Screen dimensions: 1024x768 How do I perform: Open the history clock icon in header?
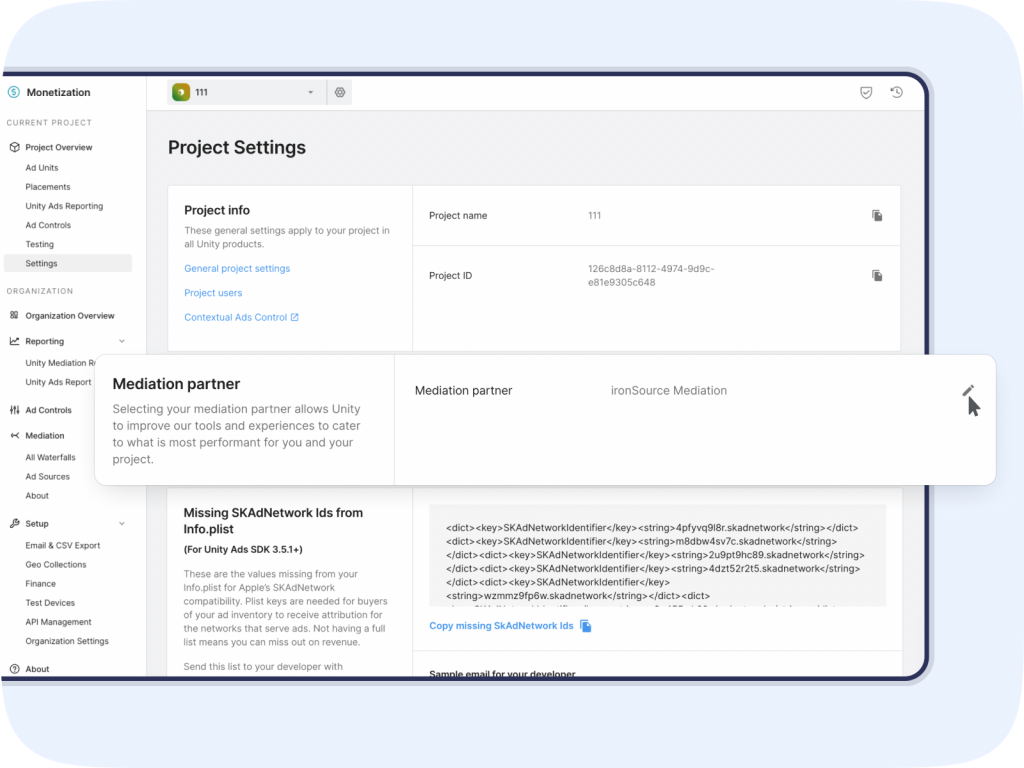click(897, 93)
